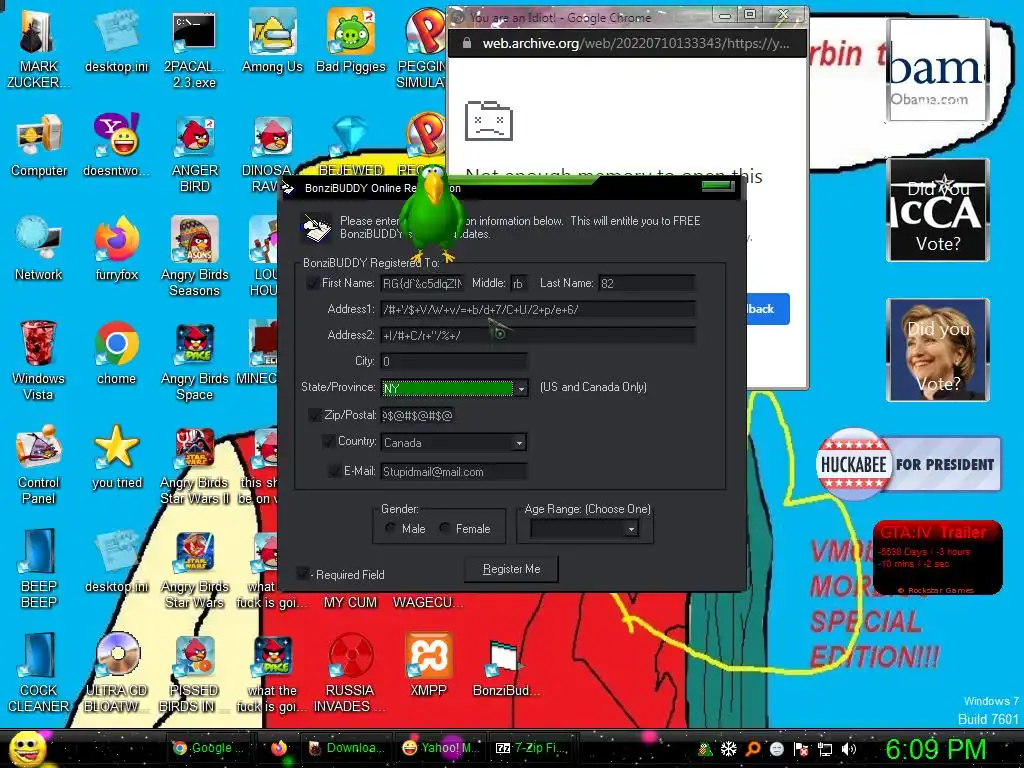Launch the PISSED BIRDS IN... icon
Screen dimensions: 1024x768
click(194, 672)
